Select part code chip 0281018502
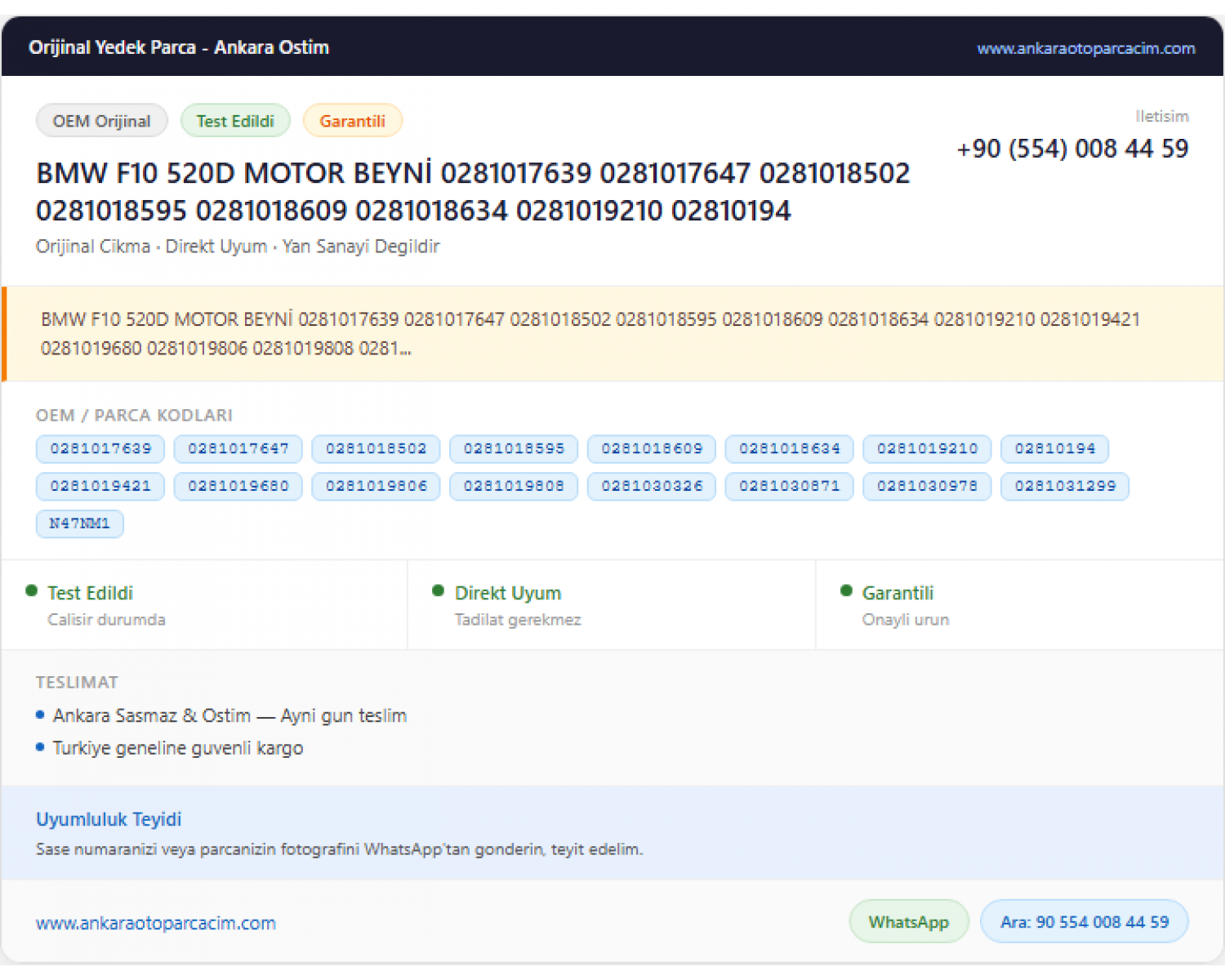 click(376, 448)
